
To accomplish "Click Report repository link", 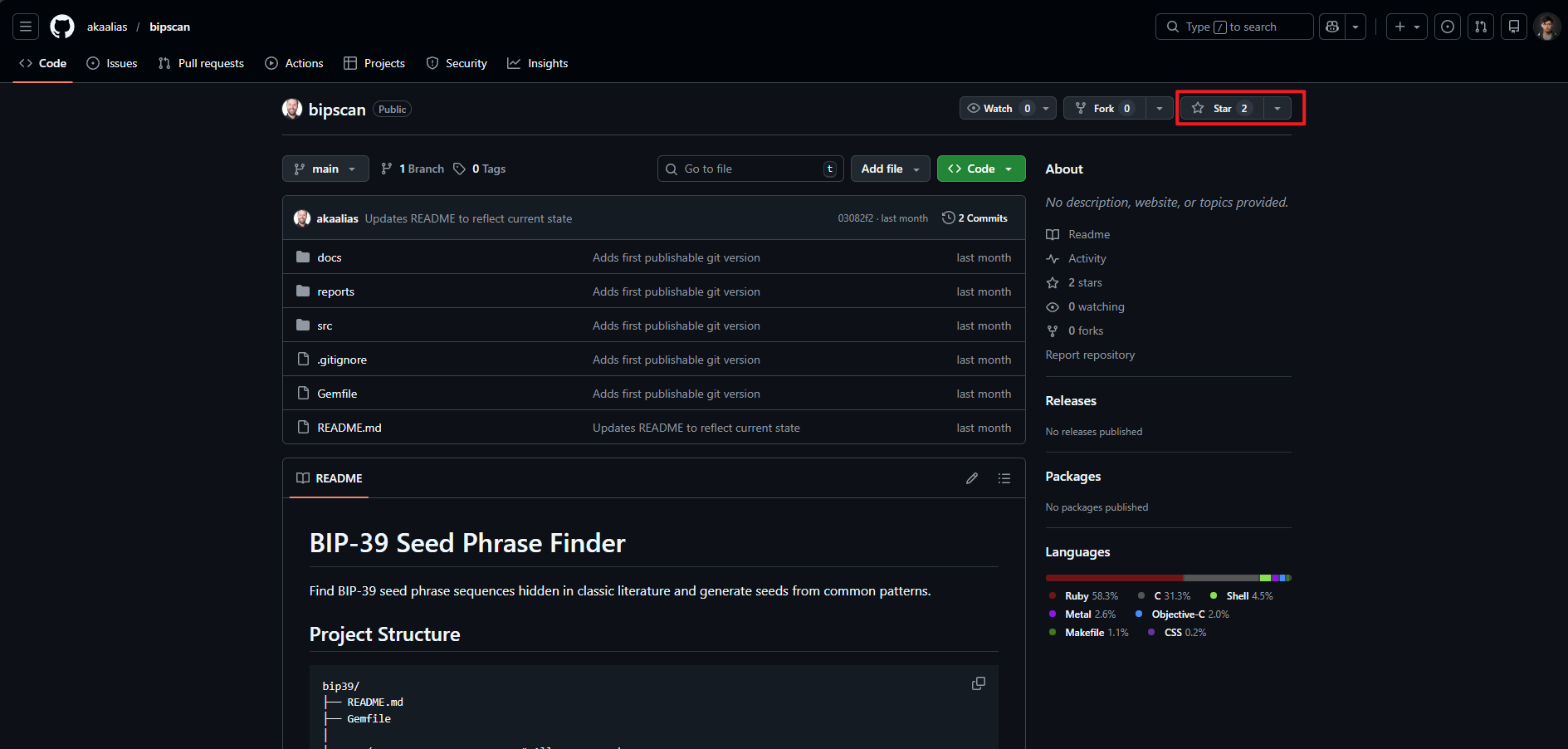I will (x=1090, y=355).
